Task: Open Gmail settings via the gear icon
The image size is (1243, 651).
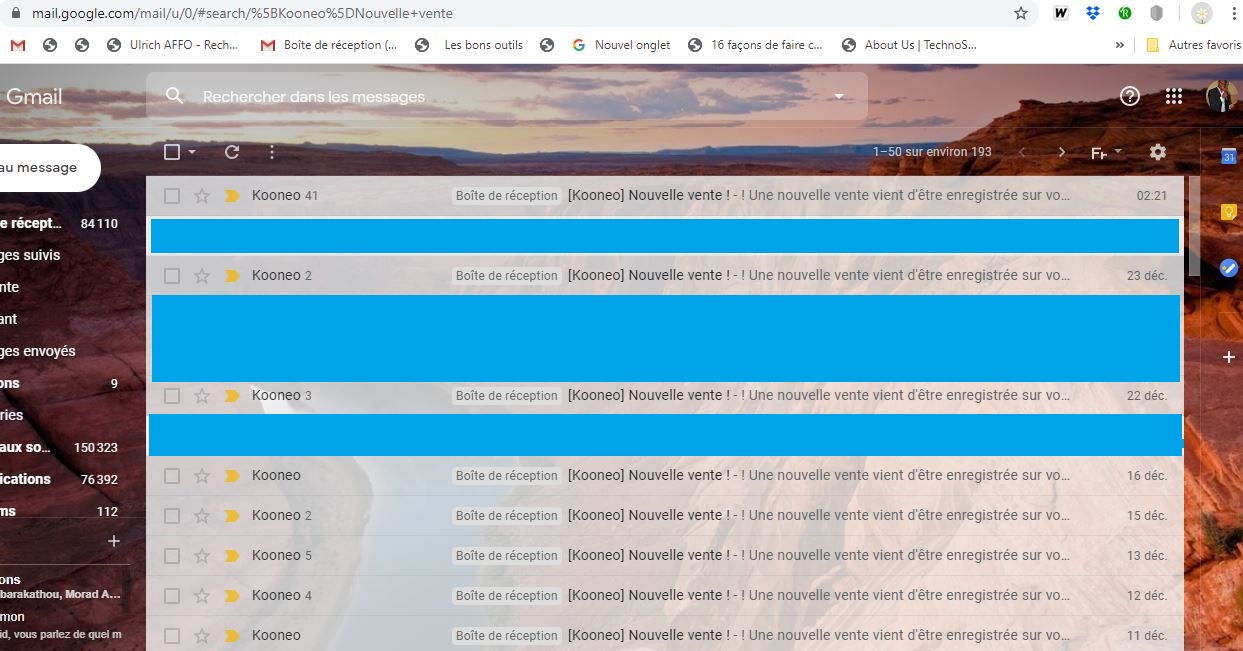Action: tap(1157, 152)
